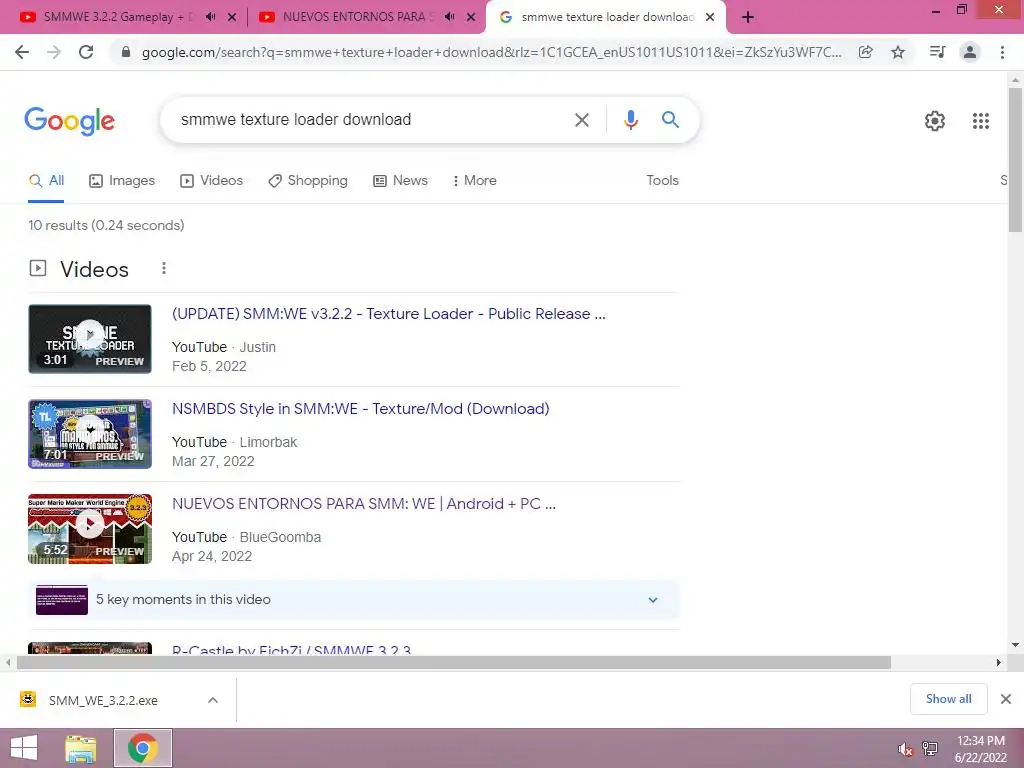Open options for SMM_WE_3.2.2.exe download
Viewport: 1024px width, 768px height.
click(x=213, y=700)
